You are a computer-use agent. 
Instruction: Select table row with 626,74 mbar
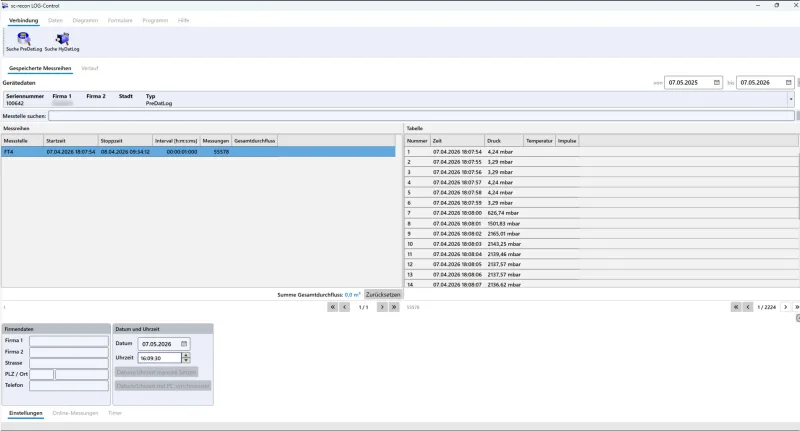tap(602, 213)
